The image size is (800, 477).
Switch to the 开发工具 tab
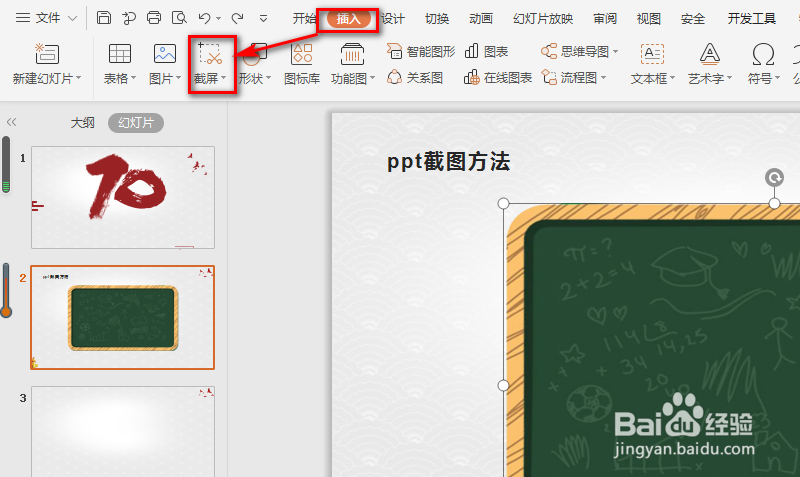pyautogui.click(x=752, y=19)
